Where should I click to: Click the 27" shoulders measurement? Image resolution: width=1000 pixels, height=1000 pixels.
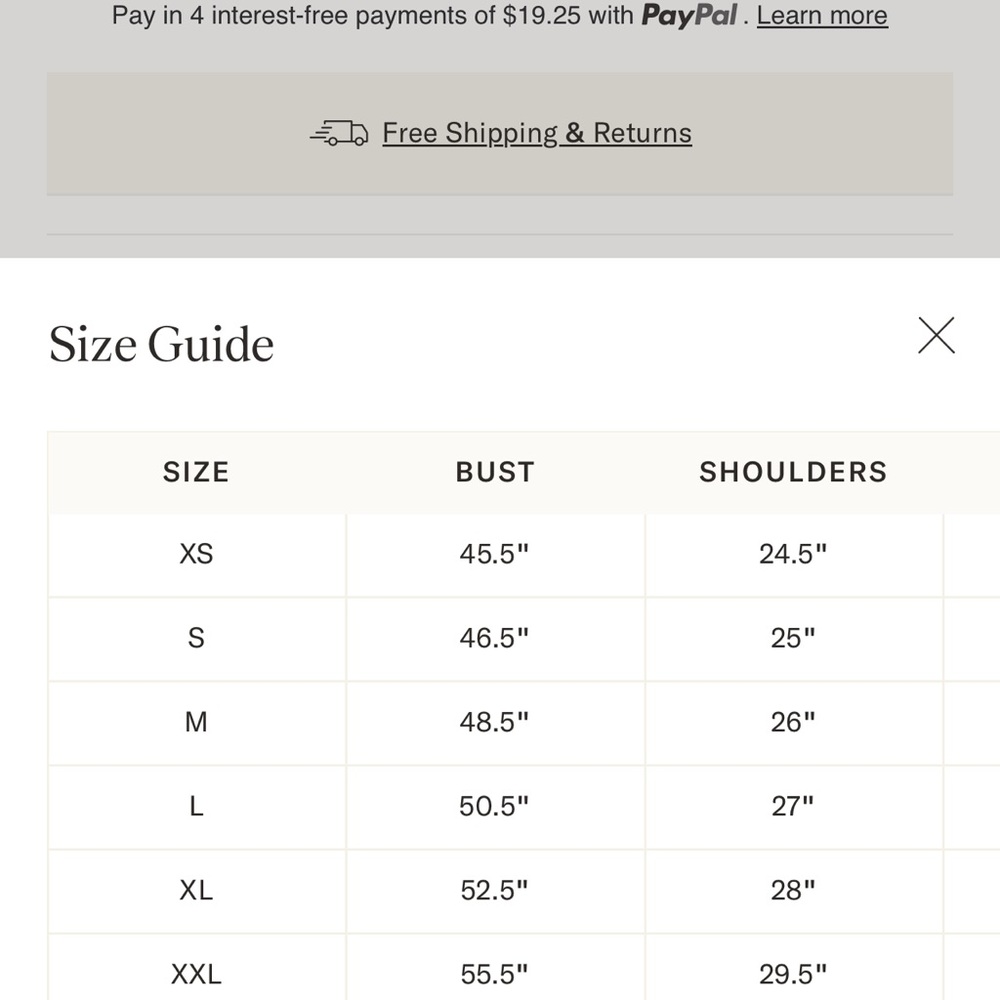tap(793, 807)
